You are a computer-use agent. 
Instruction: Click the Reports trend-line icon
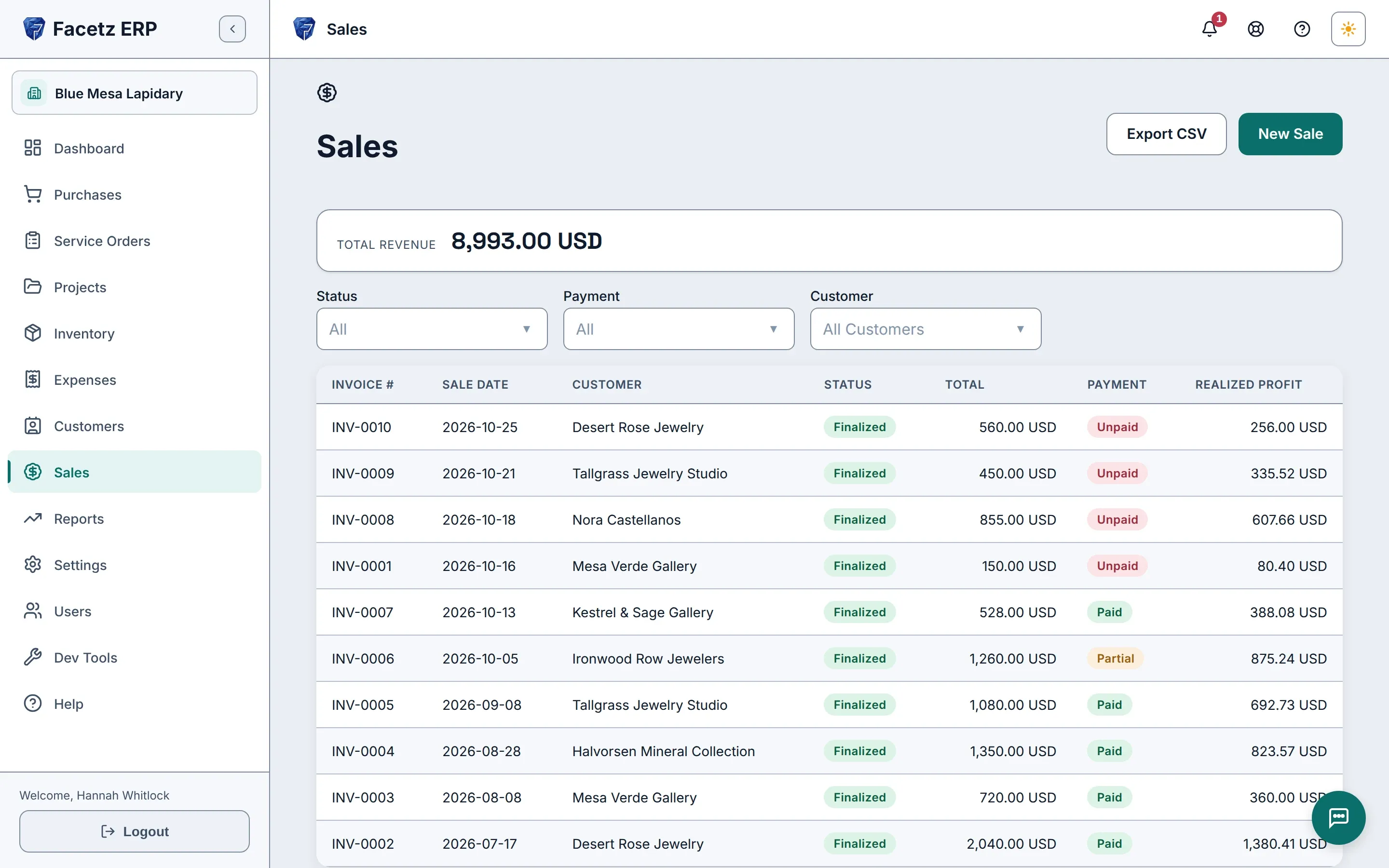tap(33, 518)
